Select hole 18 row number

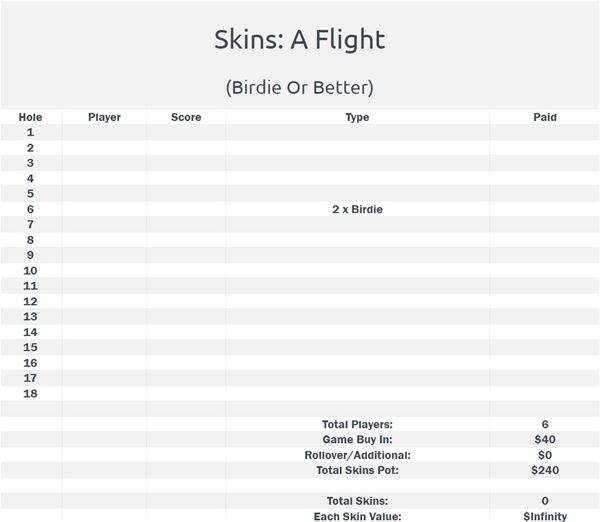click(x=30, y=393)
